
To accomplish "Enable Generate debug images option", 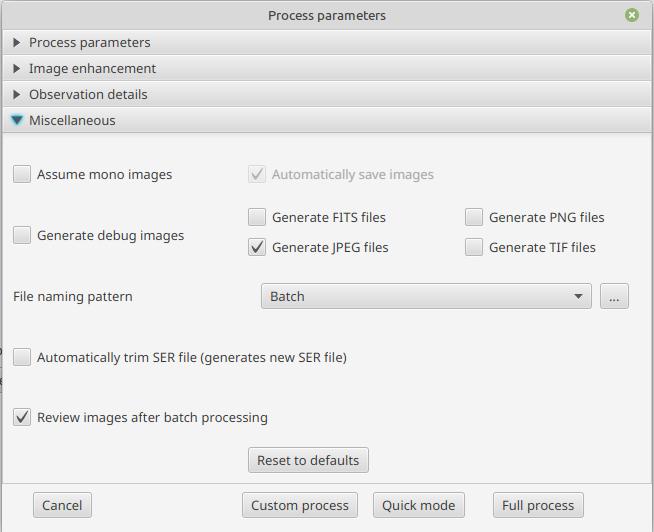I will pos(22,236).
